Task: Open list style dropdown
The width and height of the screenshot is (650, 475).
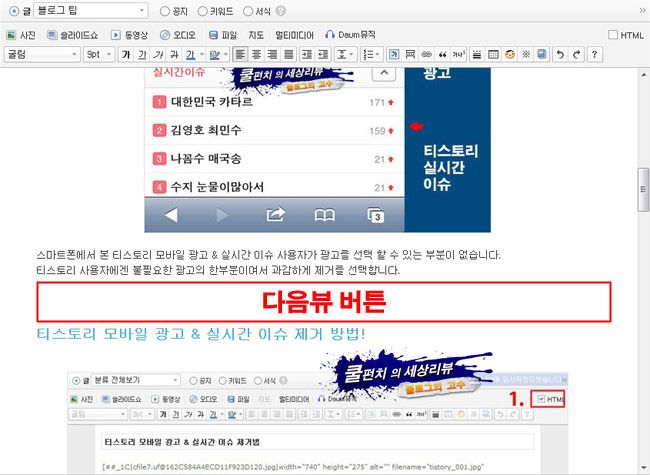Action: [371, 55]
